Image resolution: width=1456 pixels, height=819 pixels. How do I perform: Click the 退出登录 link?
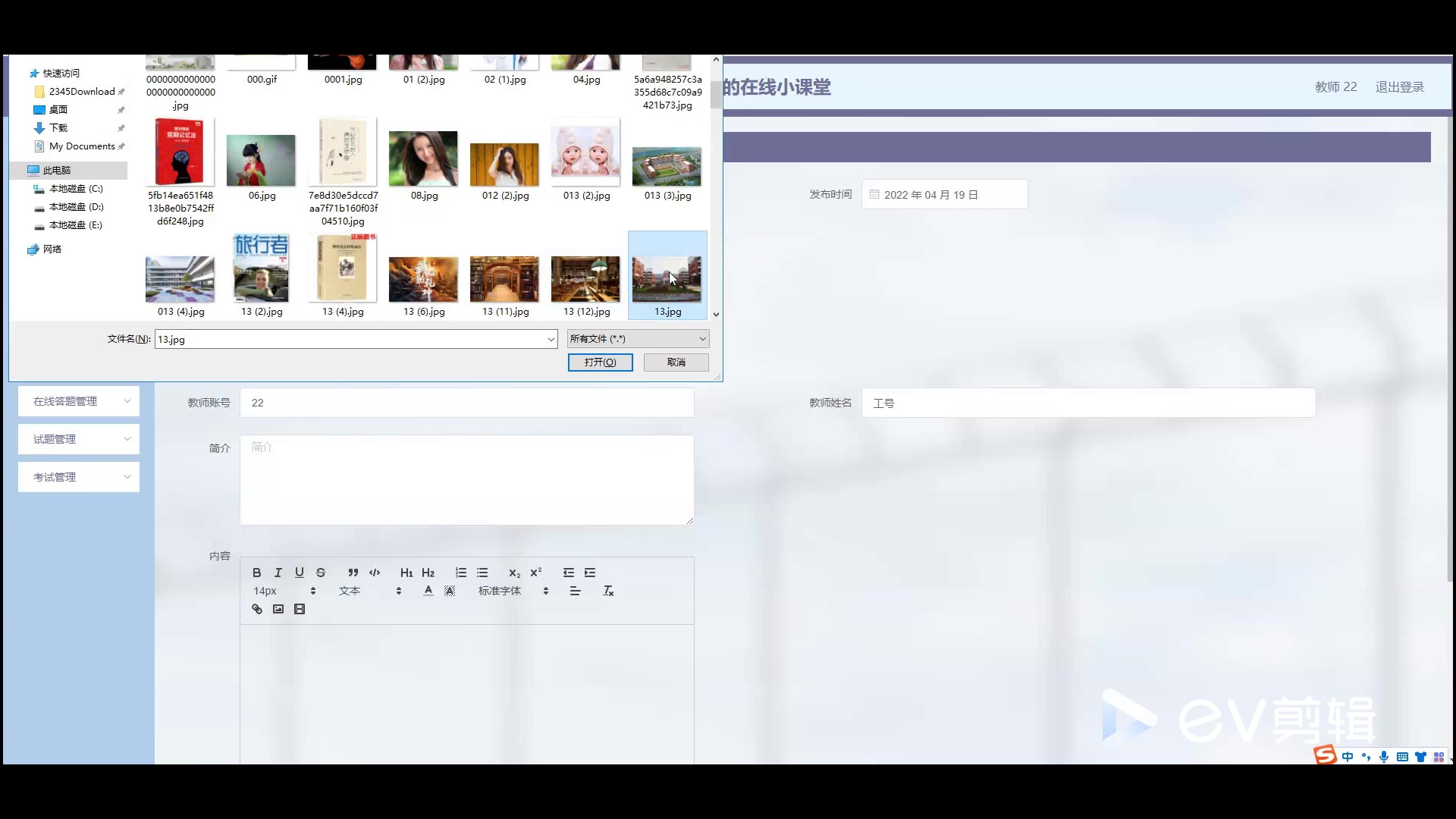[1399, 87]
